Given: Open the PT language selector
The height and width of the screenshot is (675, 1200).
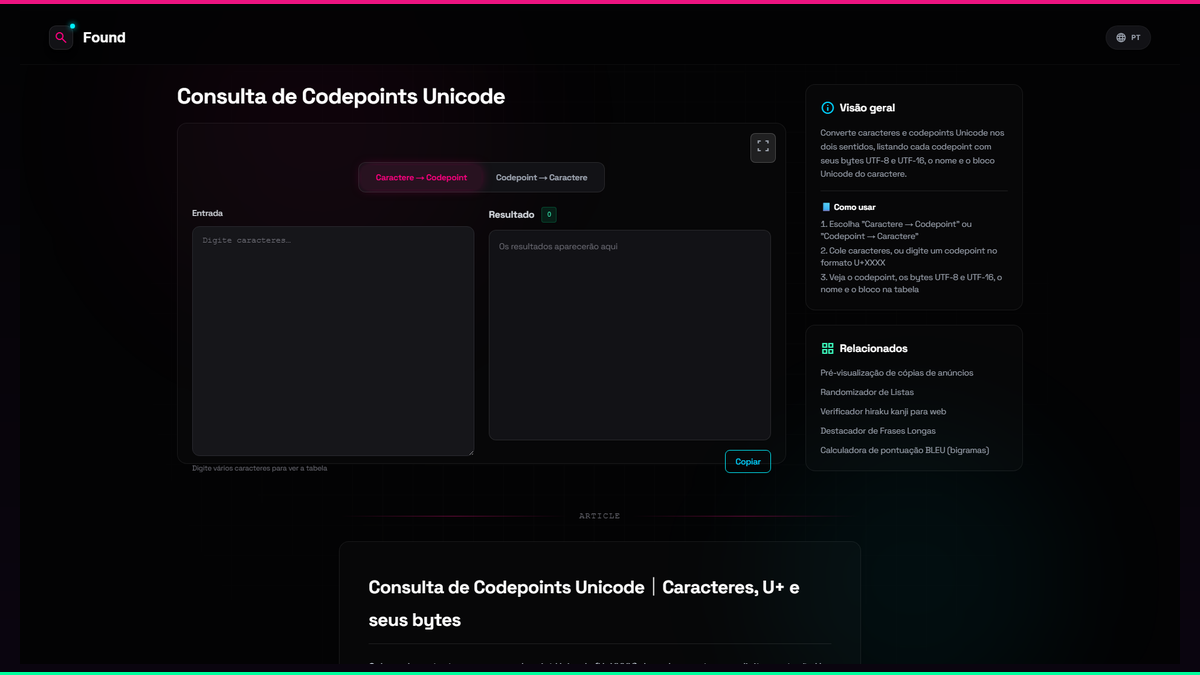Looking at the screenshot, I should coord(1128,38).
